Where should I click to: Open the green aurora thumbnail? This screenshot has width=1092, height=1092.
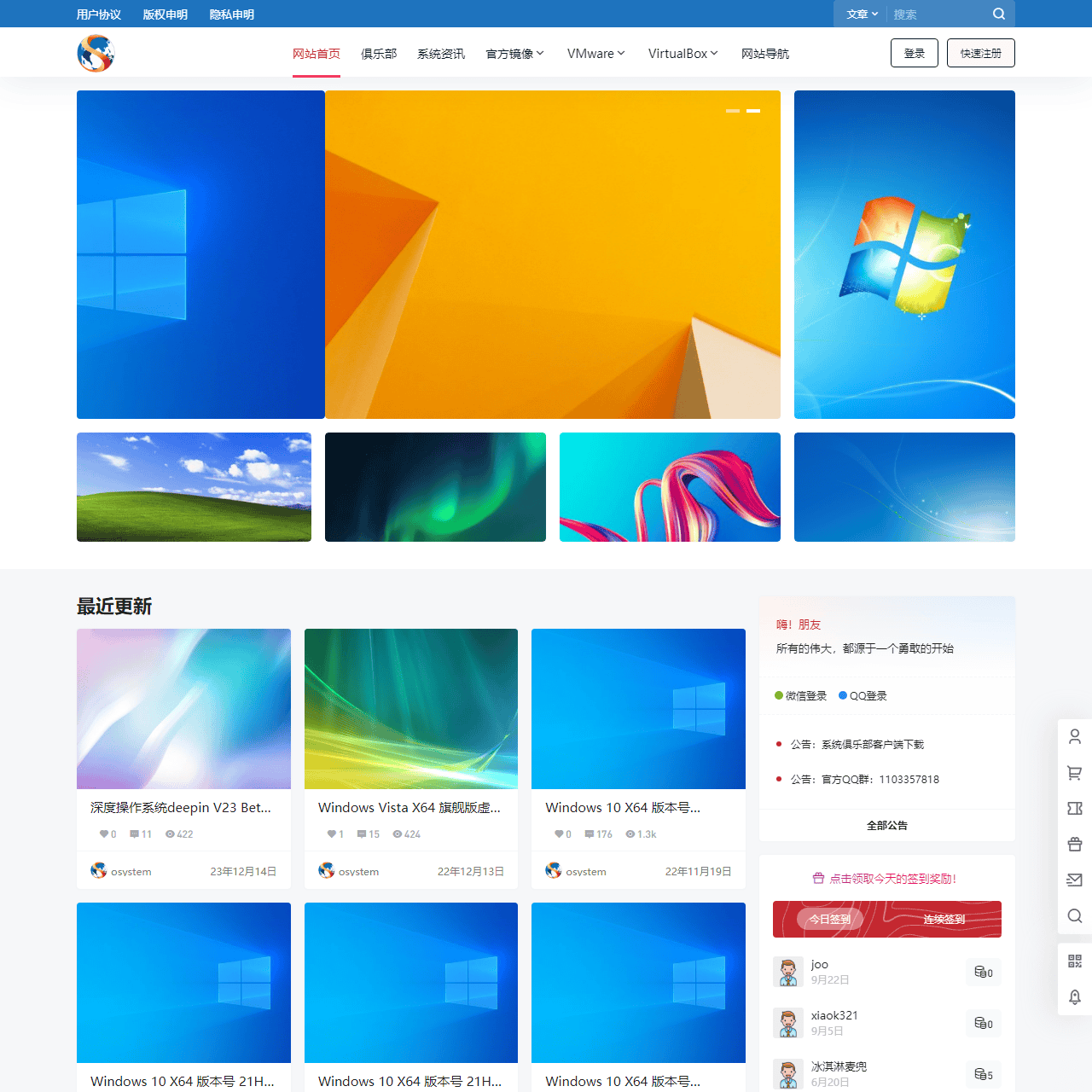pos(435,487)
